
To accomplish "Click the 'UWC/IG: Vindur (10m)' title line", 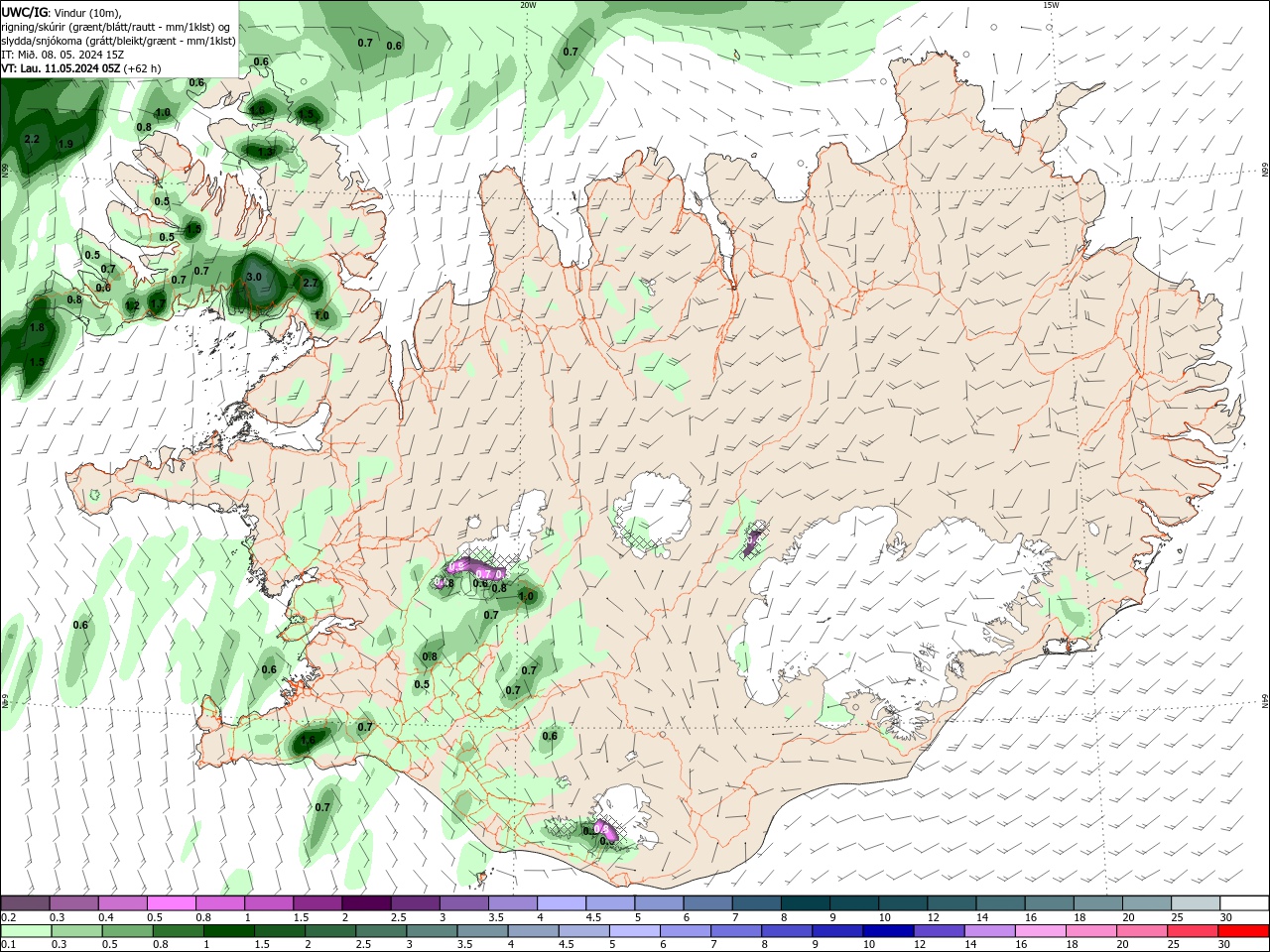I will coord(61,13).
